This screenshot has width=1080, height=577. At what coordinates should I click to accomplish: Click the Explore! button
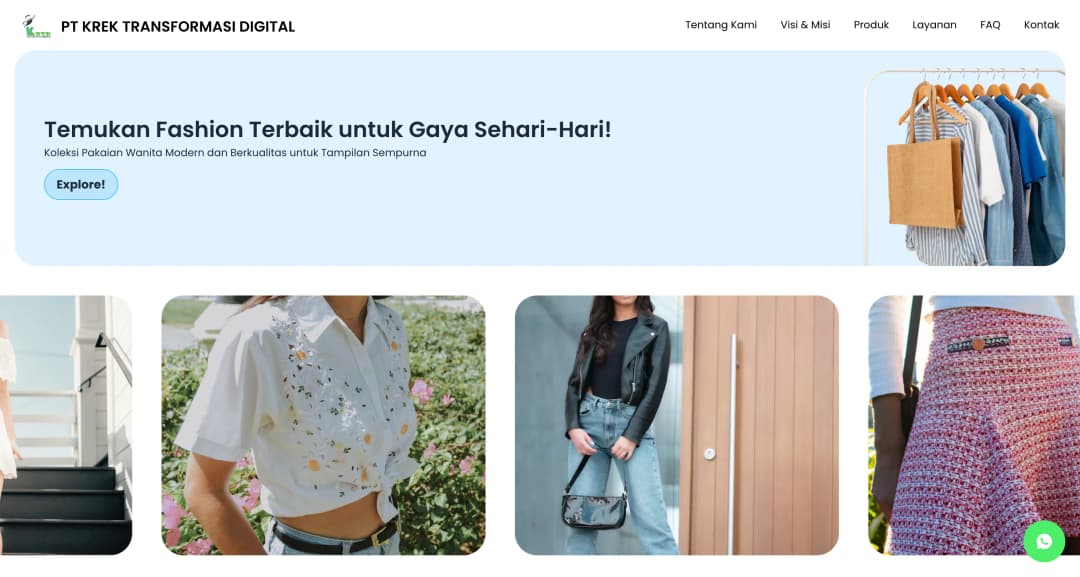point(81,185)
